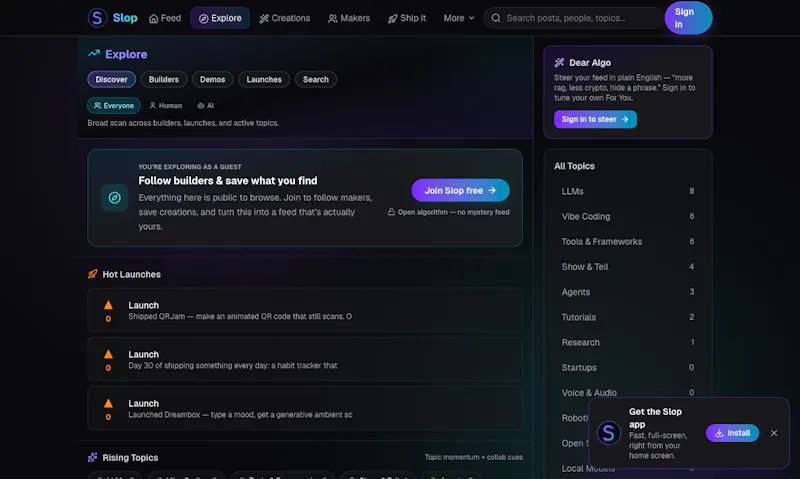Dismiss the Get the Slop app popup
Image resolution: width=800 pixels, height=479 pixels.
coord(774,433)
